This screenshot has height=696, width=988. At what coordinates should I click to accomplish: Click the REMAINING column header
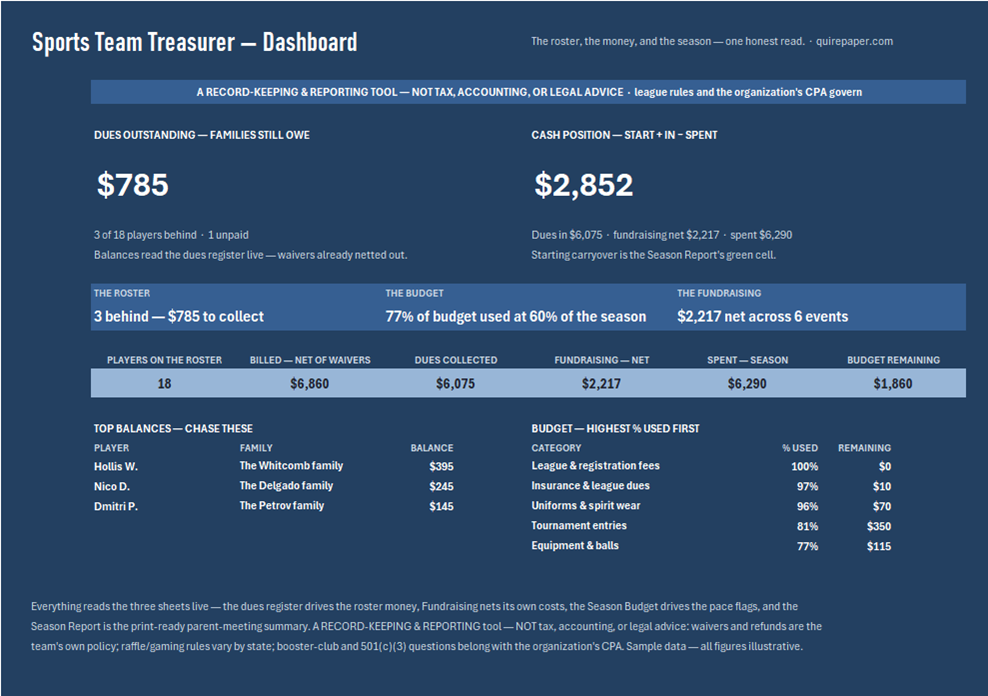pyautogui.click(x=864, y=448)
